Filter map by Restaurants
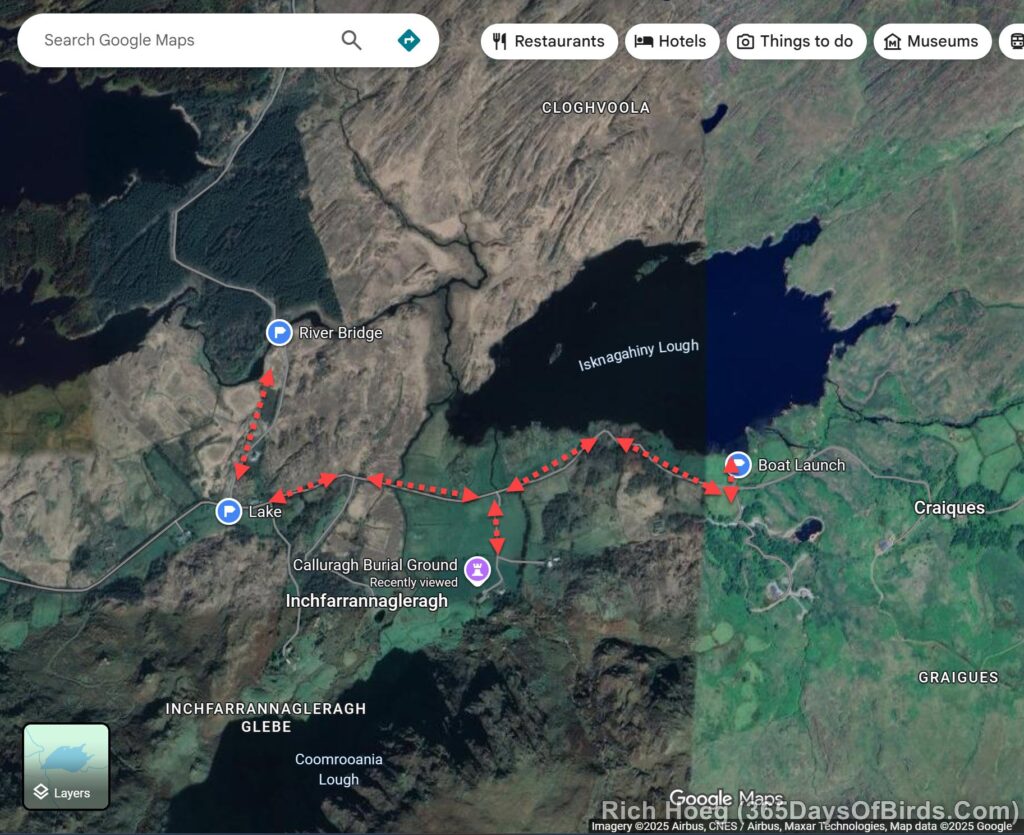 (549, 41)
